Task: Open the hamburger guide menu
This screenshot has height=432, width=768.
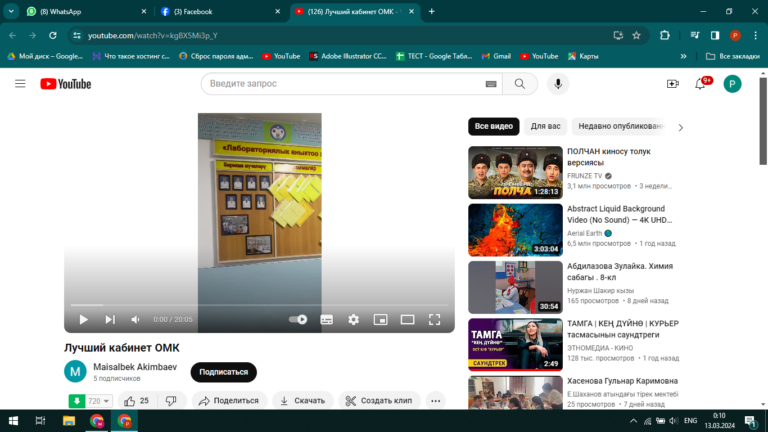Action: point(20,84)
